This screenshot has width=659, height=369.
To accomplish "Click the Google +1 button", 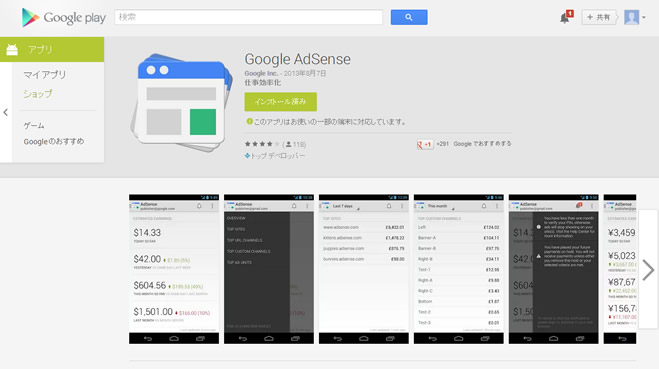I will tap(425, 144).
